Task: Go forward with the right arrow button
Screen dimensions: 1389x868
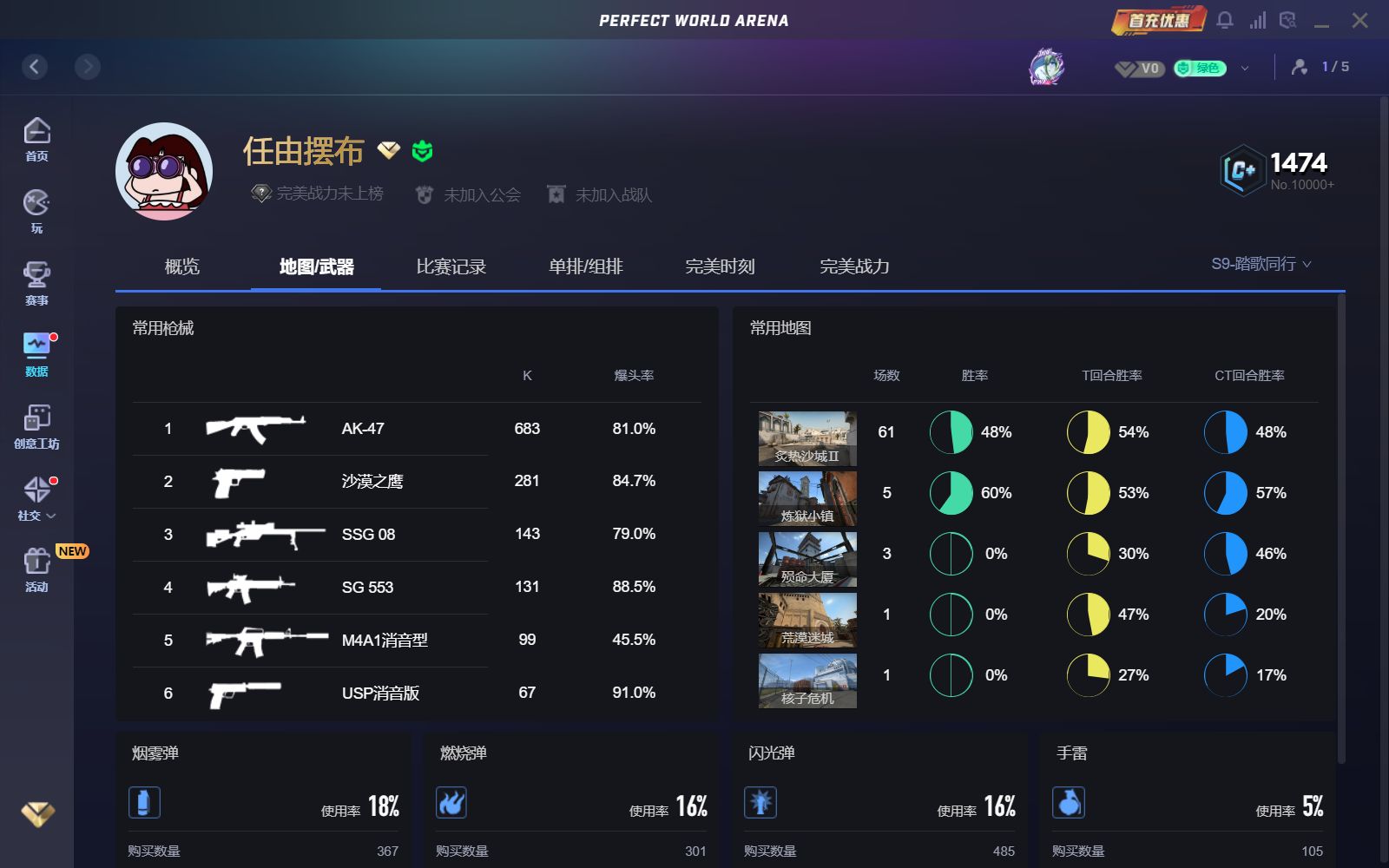Action: coord(87,66)
